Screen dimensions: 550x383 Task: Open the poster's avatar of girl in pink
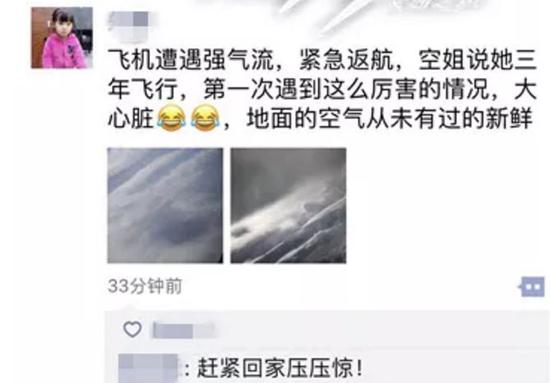62,38
